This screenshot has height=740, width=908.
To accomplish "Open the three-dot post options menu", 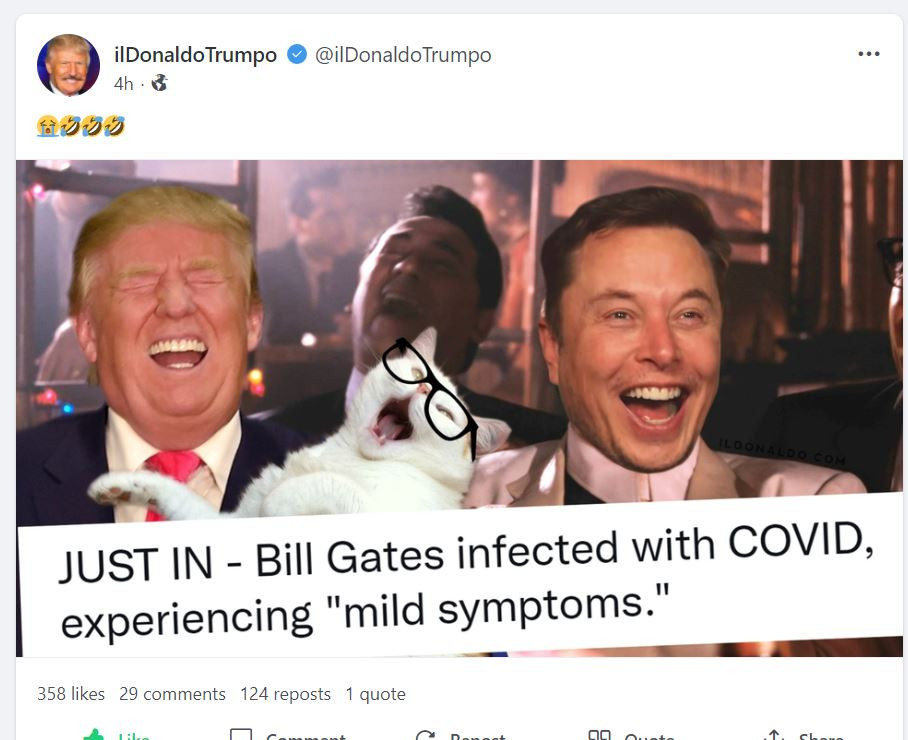I will (869, 54).
